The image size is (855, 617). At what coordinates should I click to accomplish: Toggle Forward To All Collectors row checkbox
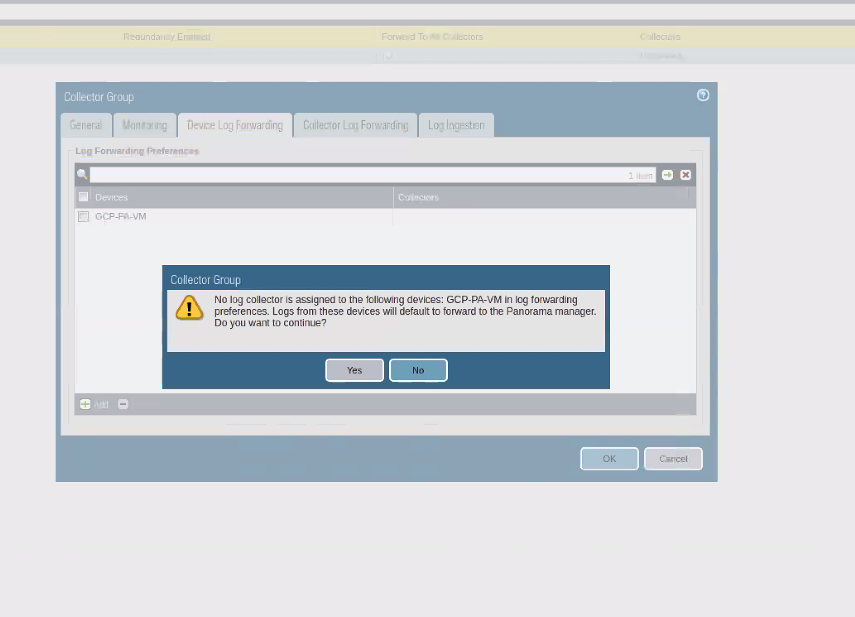click(388, 56)
